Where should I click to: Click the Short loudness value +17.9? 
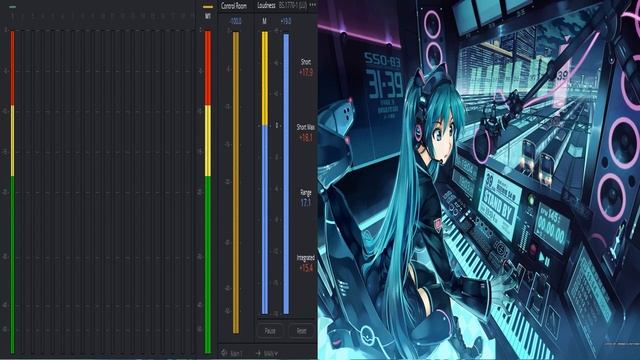[x=306, y=73]
